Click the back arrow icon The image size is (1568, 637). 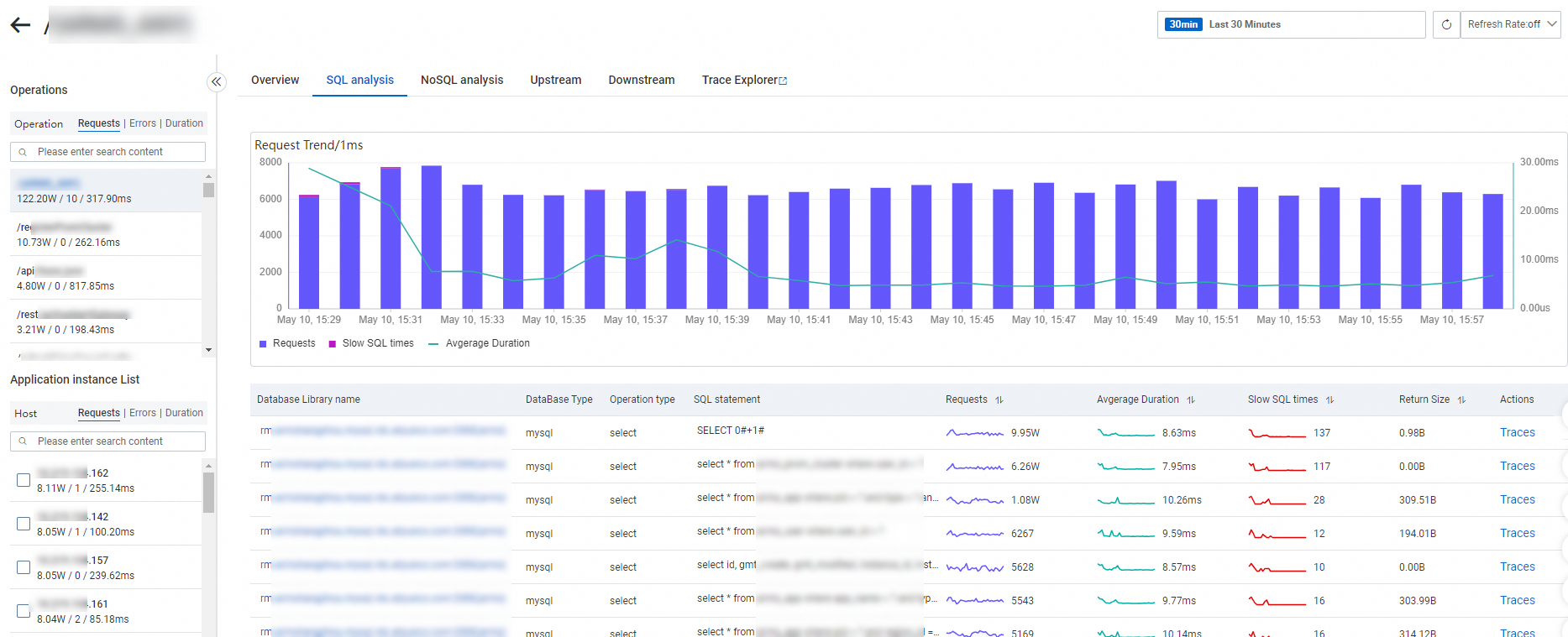(x=21, y=25)
